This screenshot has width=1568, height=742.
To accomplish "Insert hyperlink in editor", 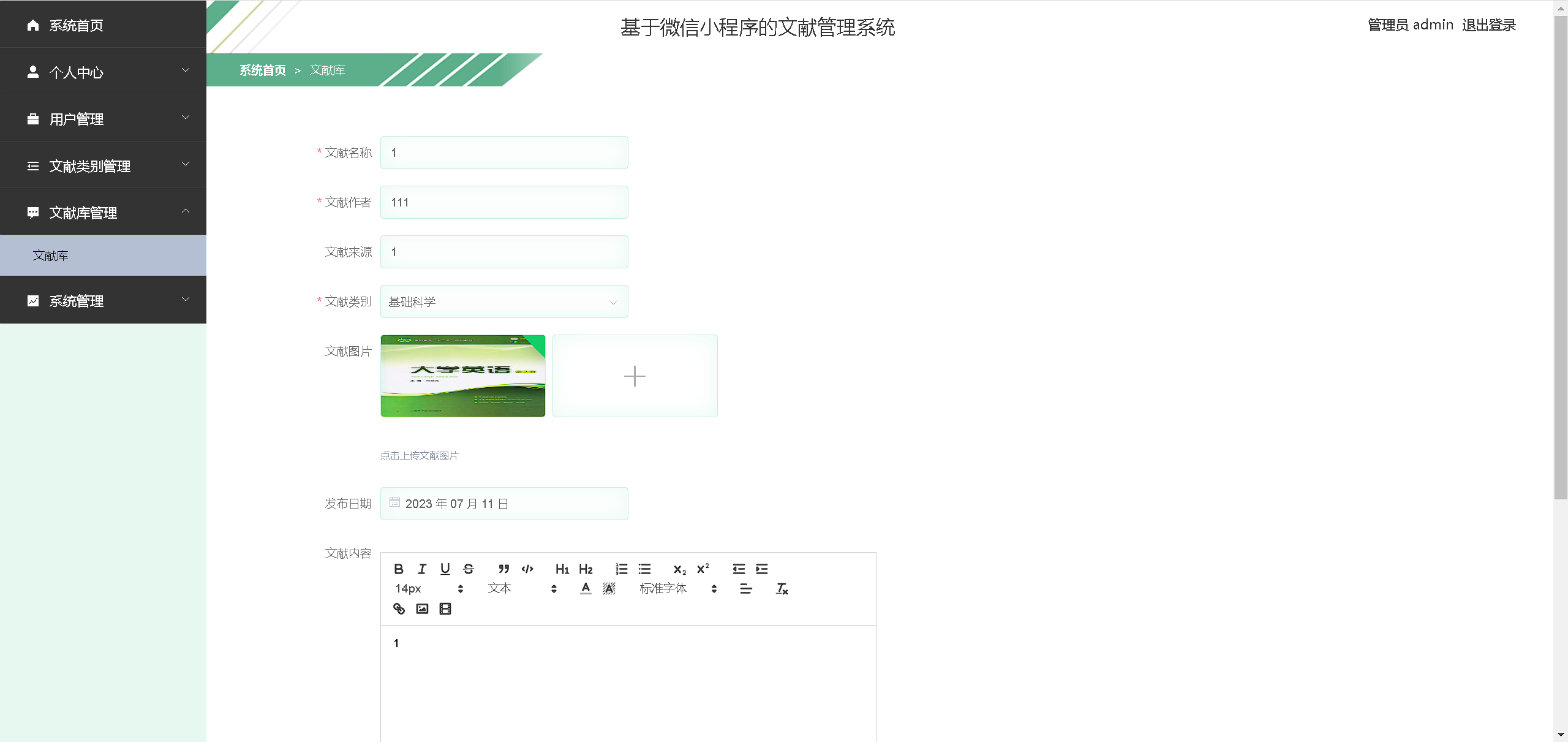I will coord(399,608).
